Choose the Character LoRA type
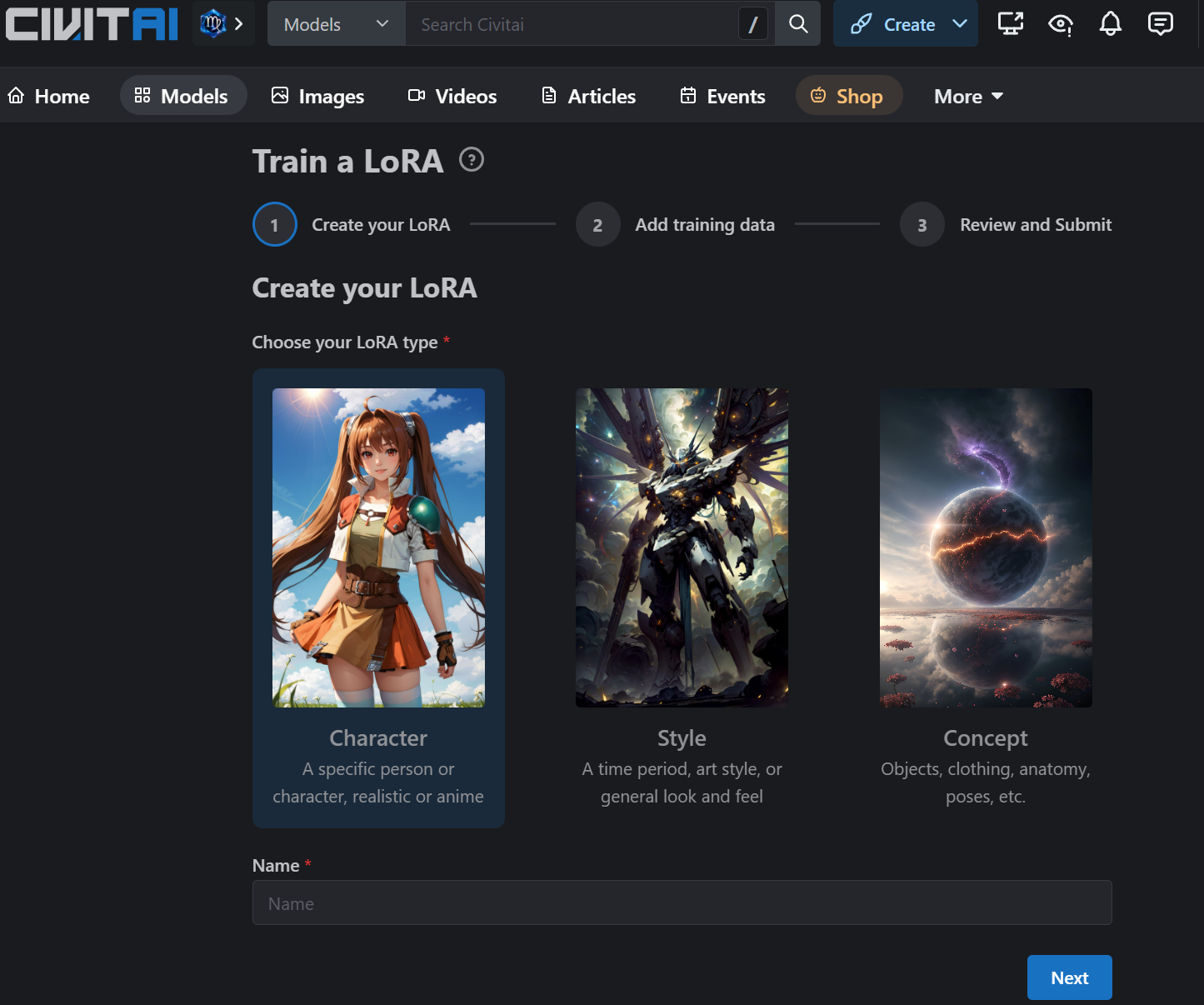 378,598
